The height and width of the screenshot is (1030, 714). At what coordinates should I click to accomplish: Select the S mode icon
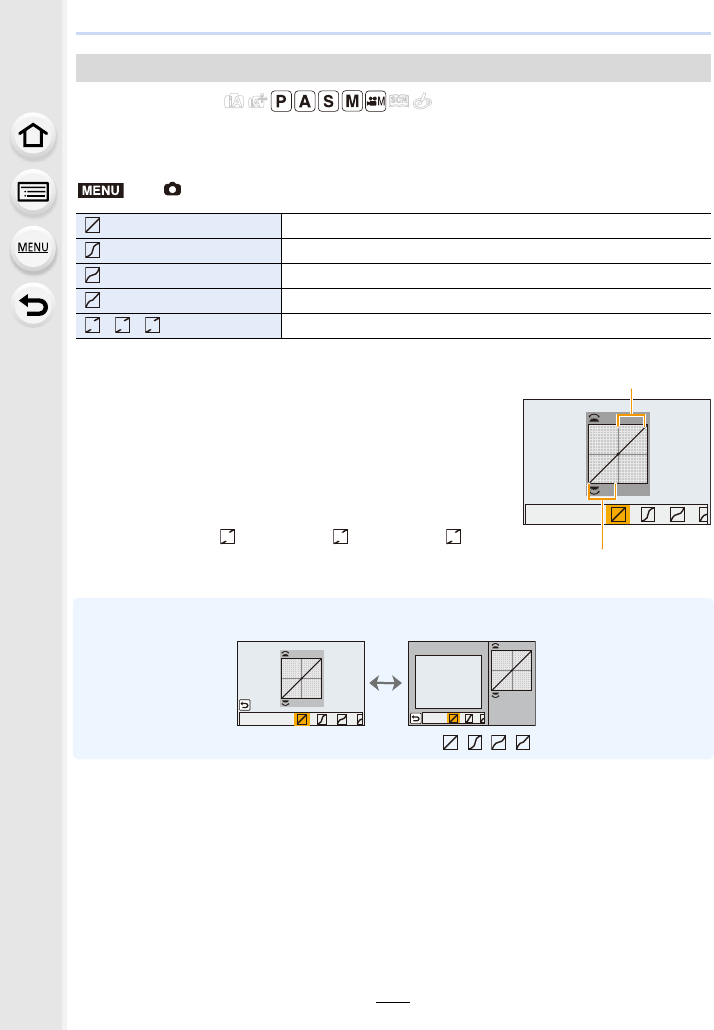pyautogui.click(x=328, y=101)
